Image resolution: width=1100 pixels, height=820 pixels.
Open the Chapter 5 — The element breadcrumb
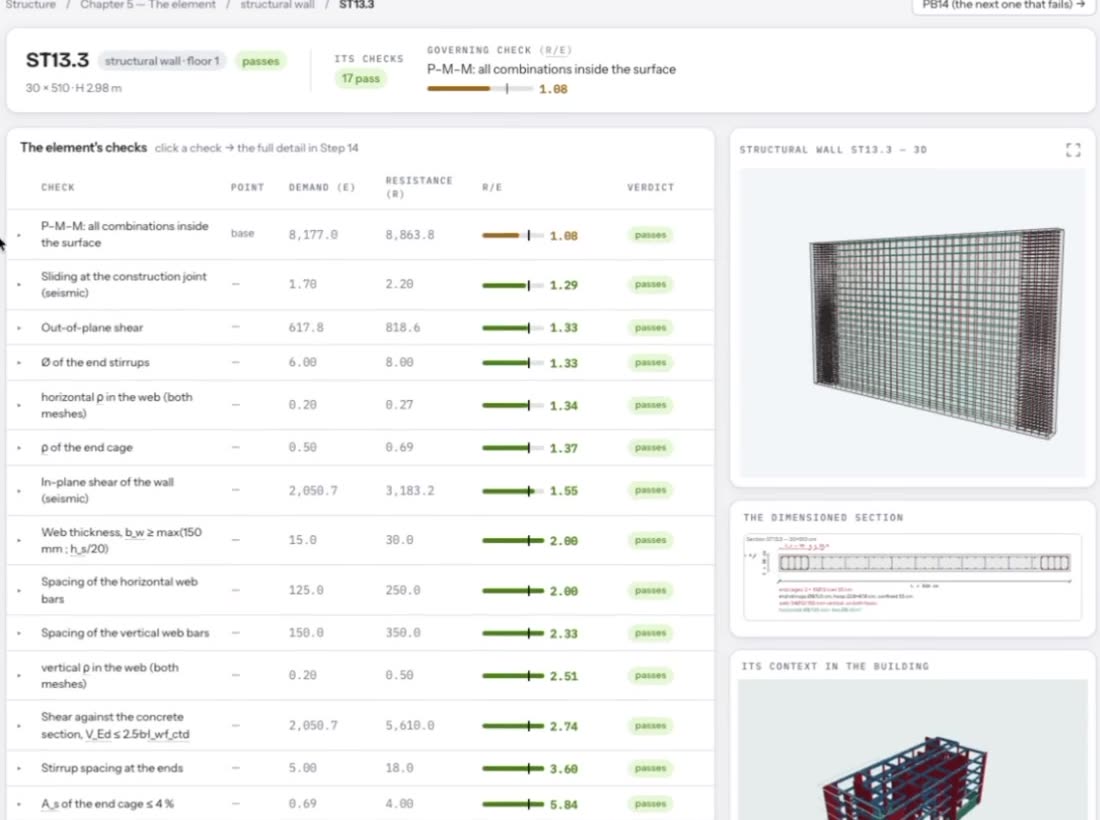[147, 4]
